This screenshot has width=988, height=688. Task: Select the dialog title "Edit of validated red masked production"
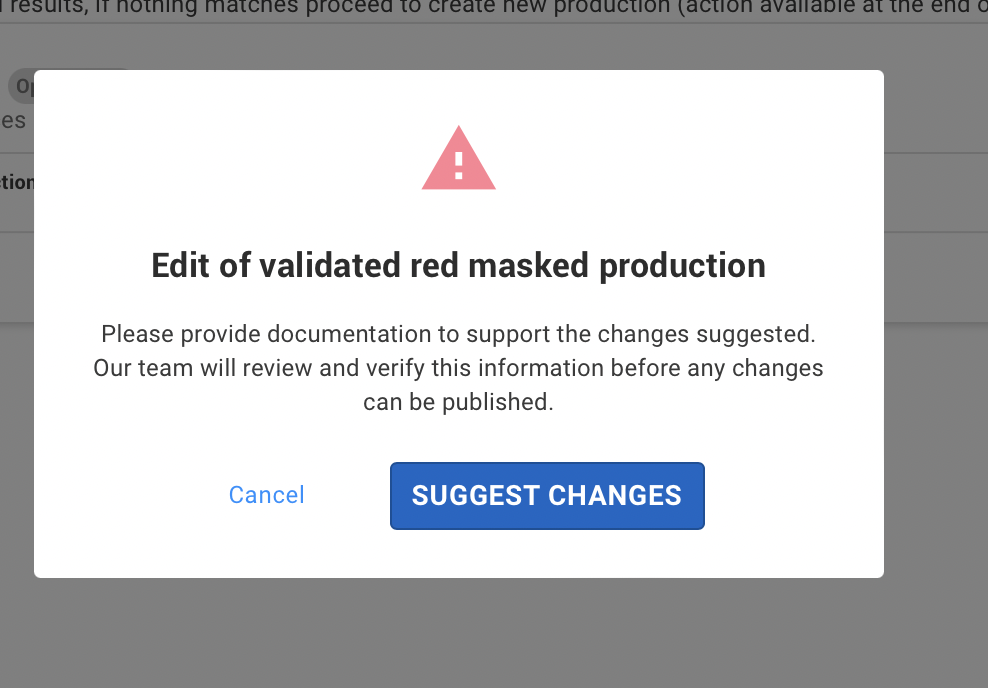[x=459, y=266]
